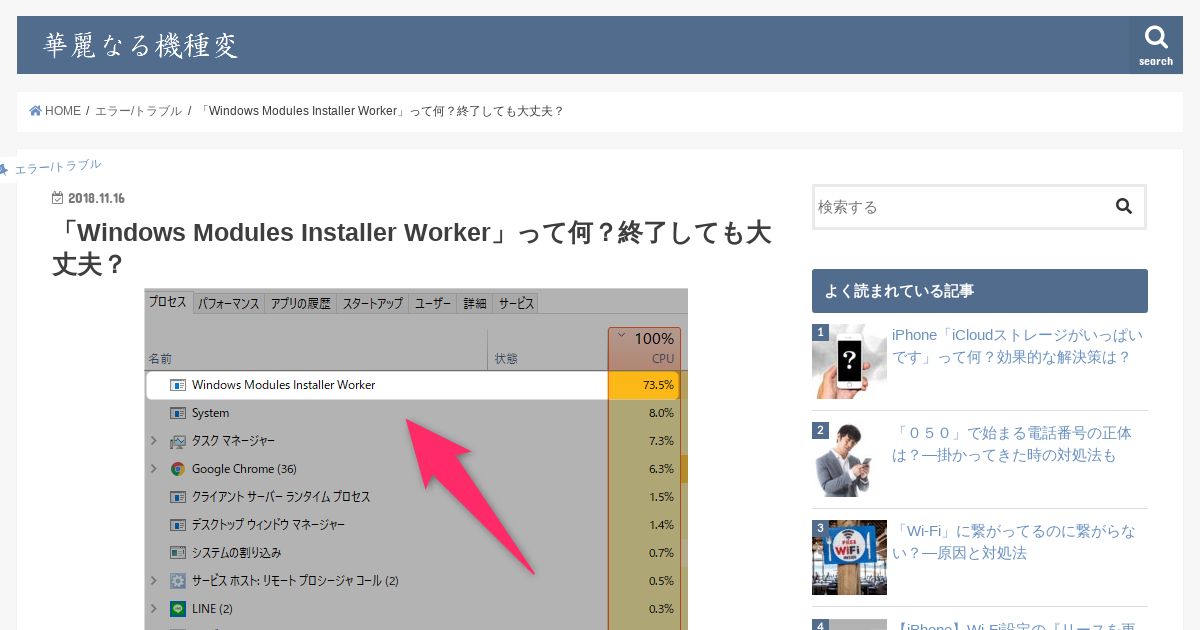Expand the サービス ホスト row
The height and width of the screenshot is (630, 1200).
pyautogui.click(x=153, y=581)
